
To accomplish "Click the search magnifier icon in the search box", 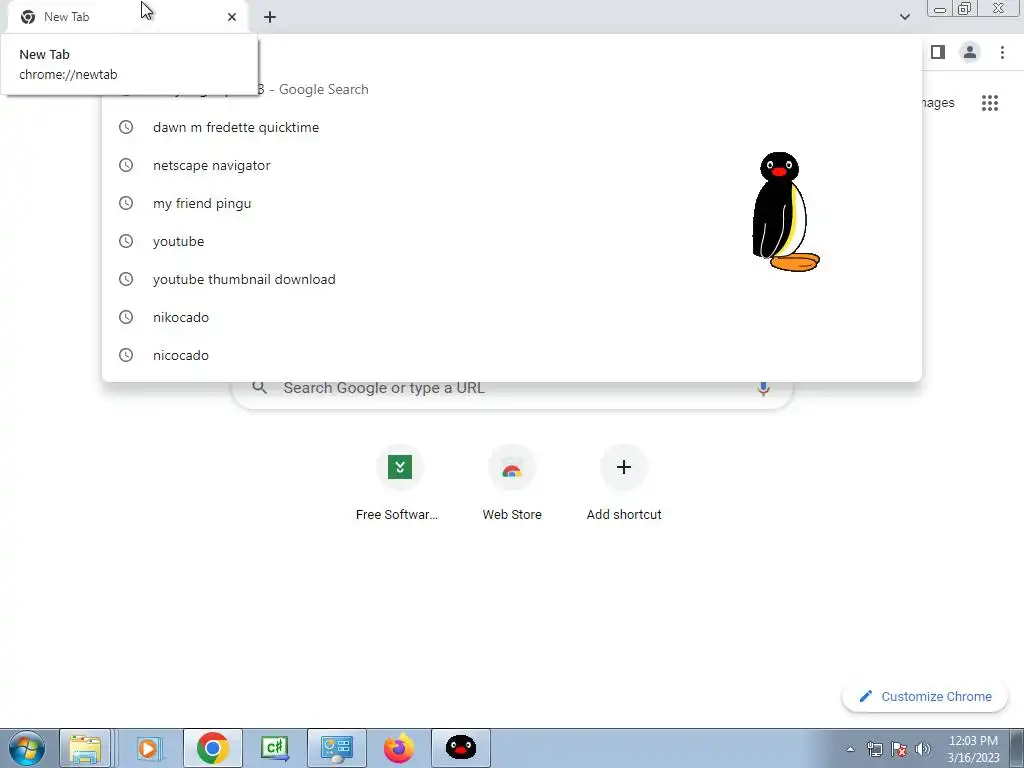I will coord(259,388).
